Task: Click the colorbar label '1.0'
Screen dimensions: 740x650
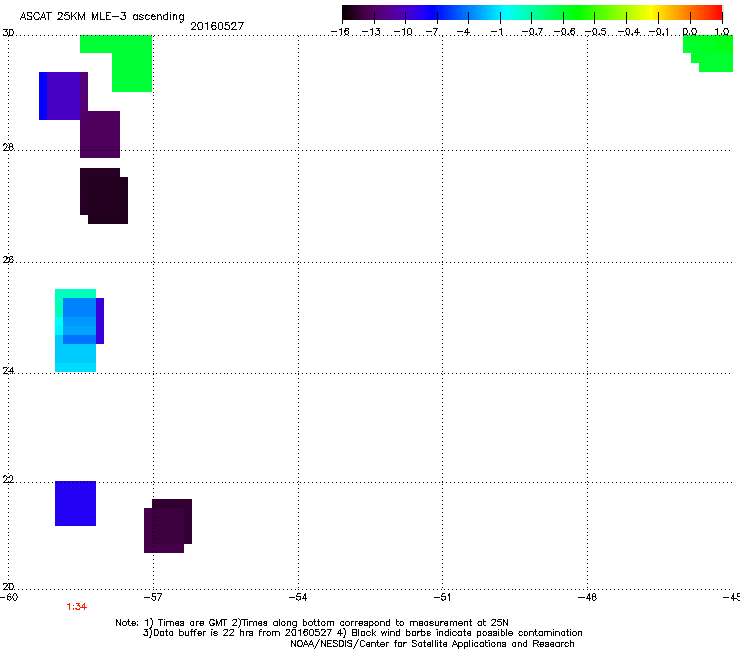Action: tap(722, 32)
